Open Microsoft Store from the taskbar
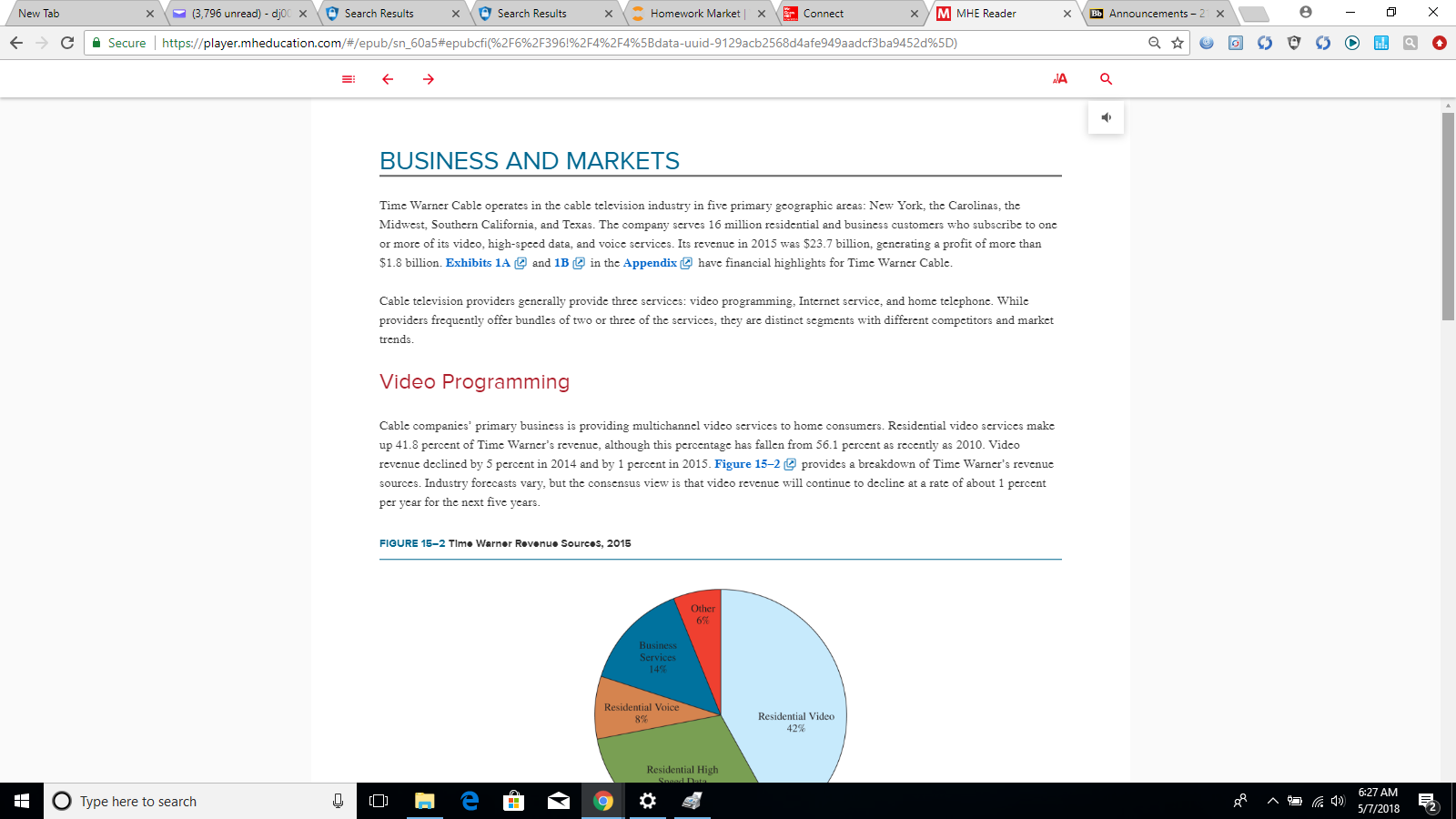 pyautogui.click(x=514, y=801)
